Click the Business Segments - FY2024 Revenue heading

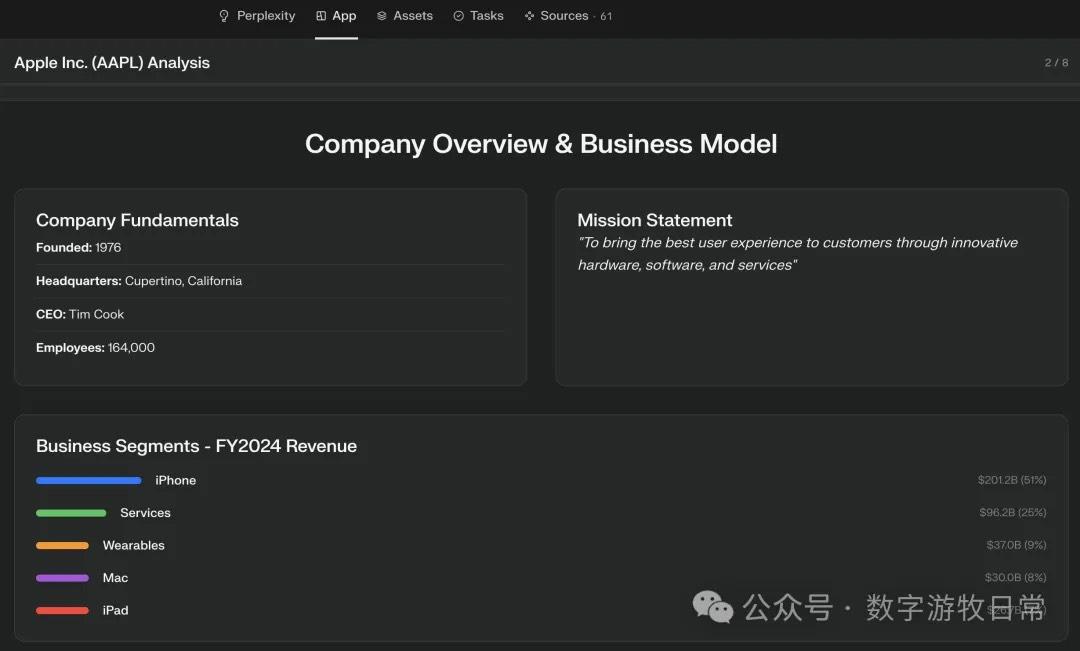(x=196, y=446)
